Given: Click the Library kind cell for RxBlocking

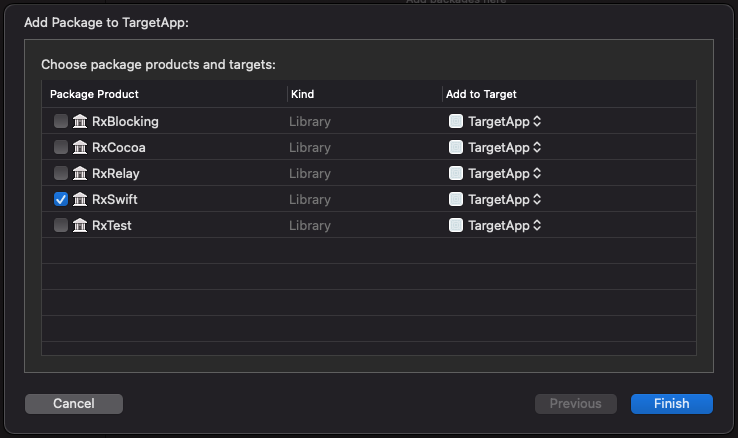Looking at the screenshot, I should tap(310, 121).
